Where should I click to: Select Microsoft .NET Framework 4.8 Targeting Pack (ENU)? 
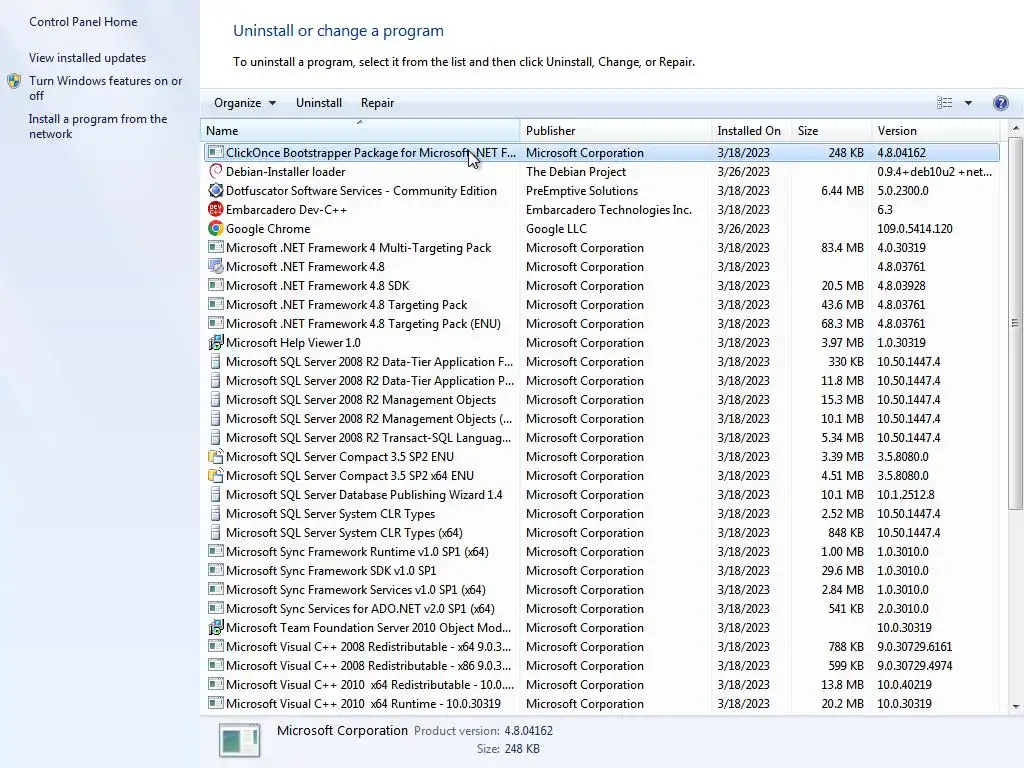[601, 324]
